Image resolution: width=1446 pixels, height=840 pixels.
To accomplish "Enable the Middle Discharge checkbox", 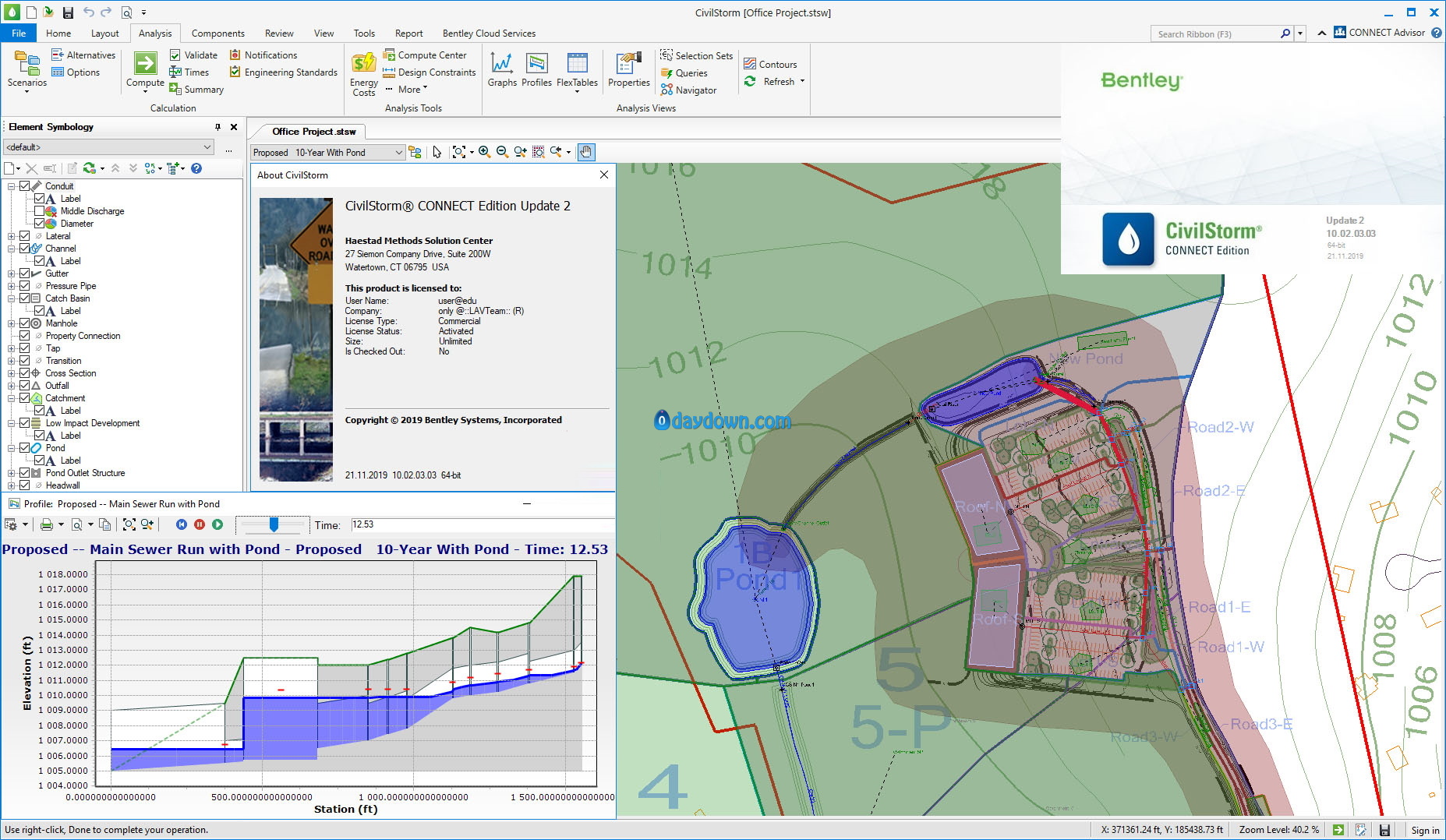I will pyautogui.click(x=39, y=211).
